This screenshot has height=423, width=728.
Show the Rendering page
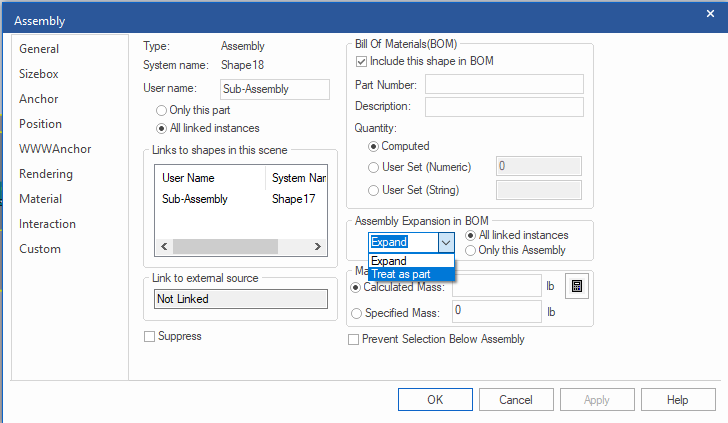46,174
